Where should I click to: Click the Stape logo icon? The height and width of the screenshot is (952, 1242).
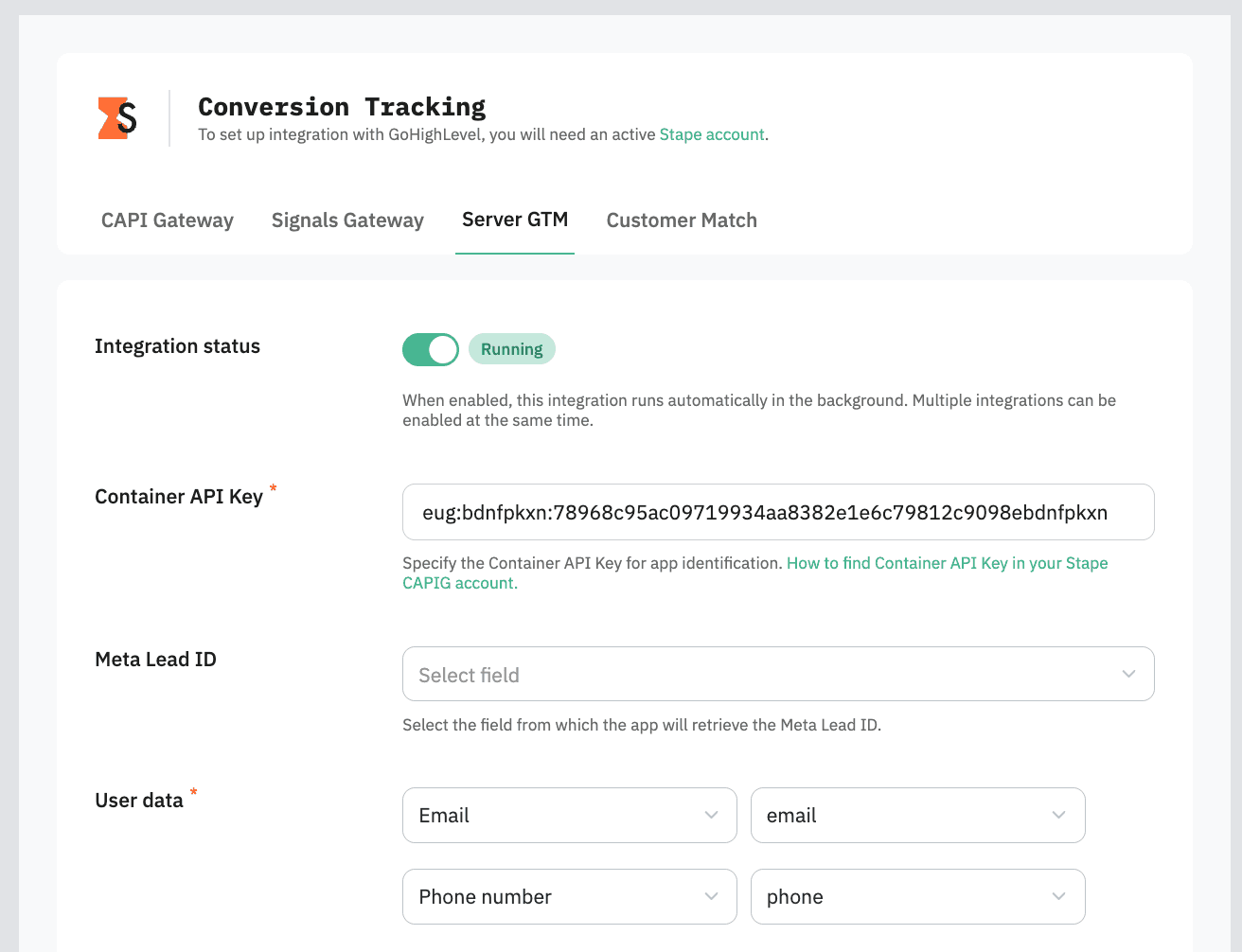(115, 115)
